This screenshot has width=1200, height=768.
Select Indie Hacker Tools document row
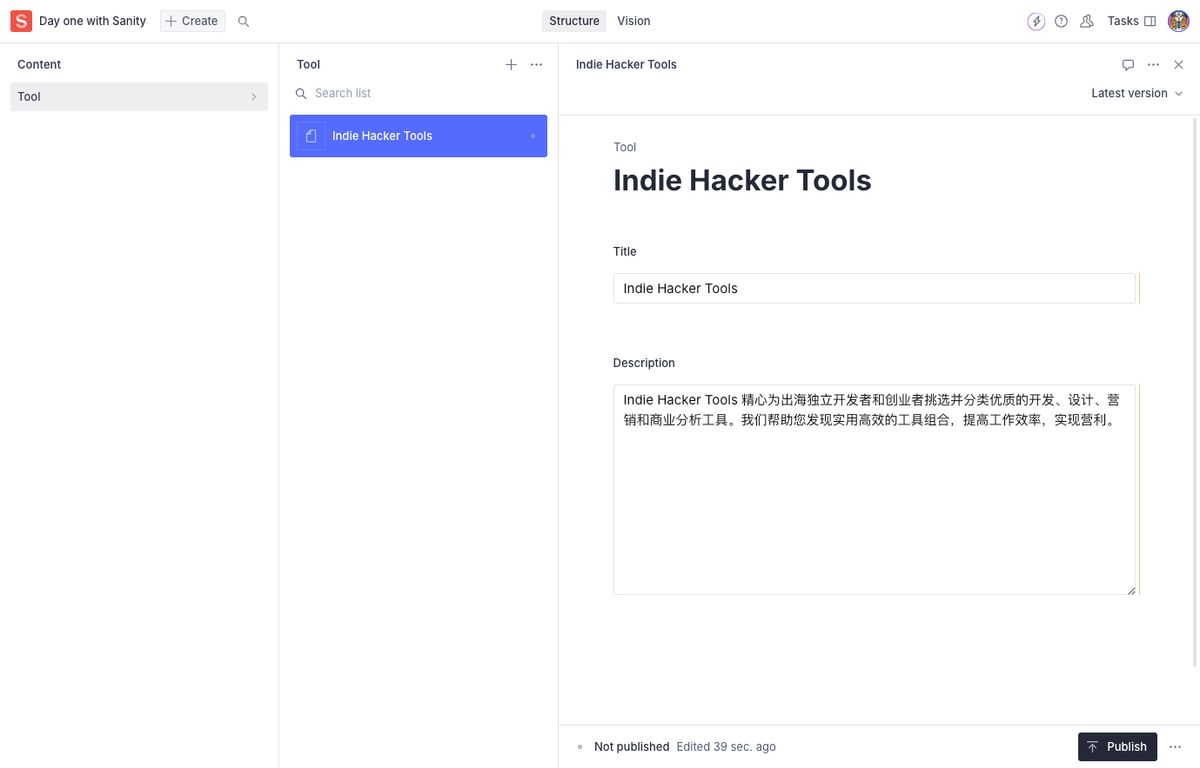click(x=418, y=136)
